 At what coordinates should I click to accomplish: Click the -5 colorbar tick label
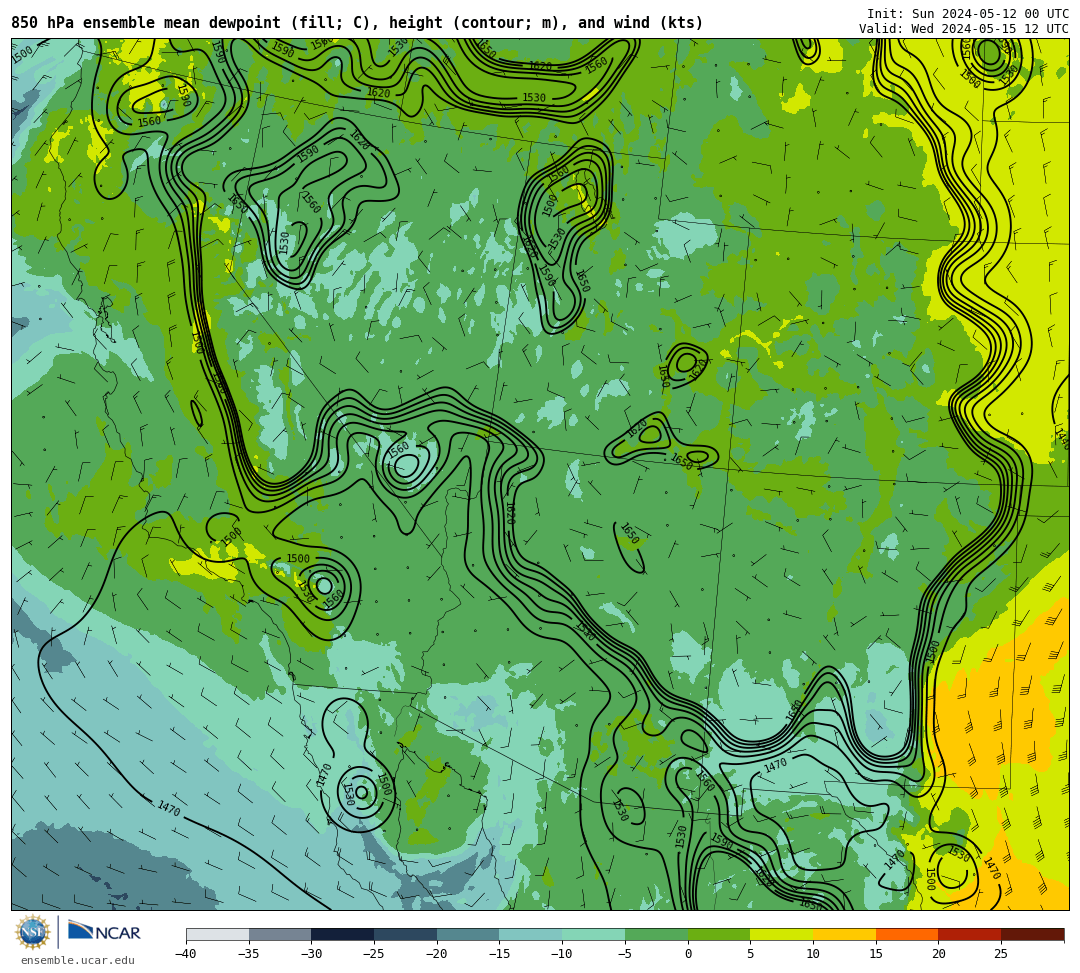click(624, 954)
